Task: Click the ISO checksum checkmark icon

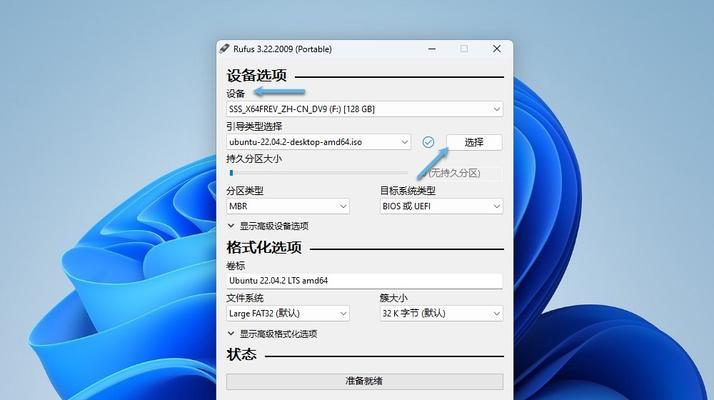Action: [x=428, y=142]
